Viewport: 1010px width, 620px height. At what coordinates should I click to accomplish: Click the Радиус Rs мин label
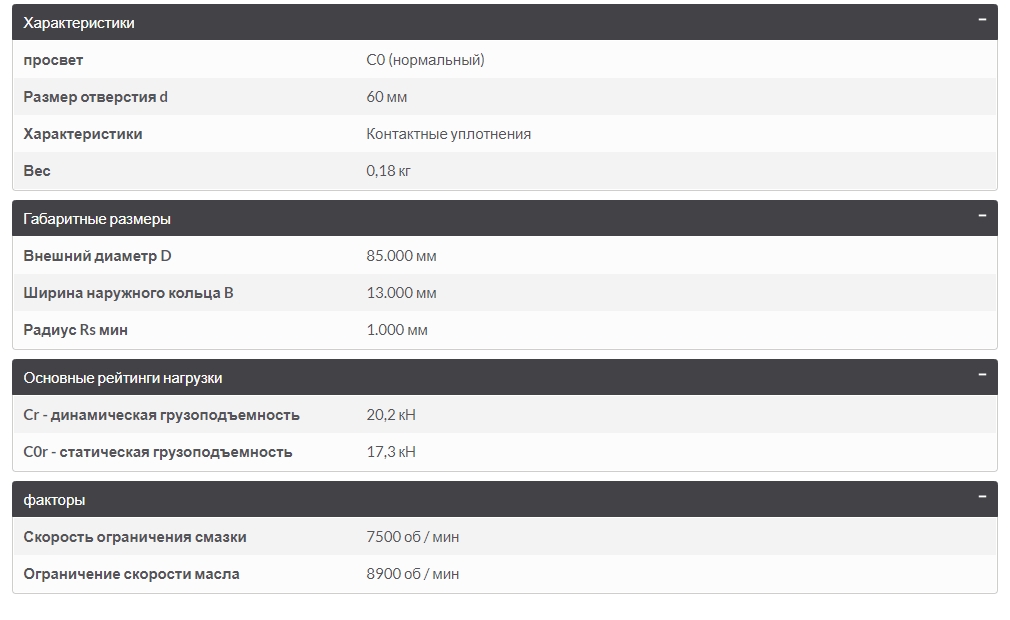coord(76,330)
